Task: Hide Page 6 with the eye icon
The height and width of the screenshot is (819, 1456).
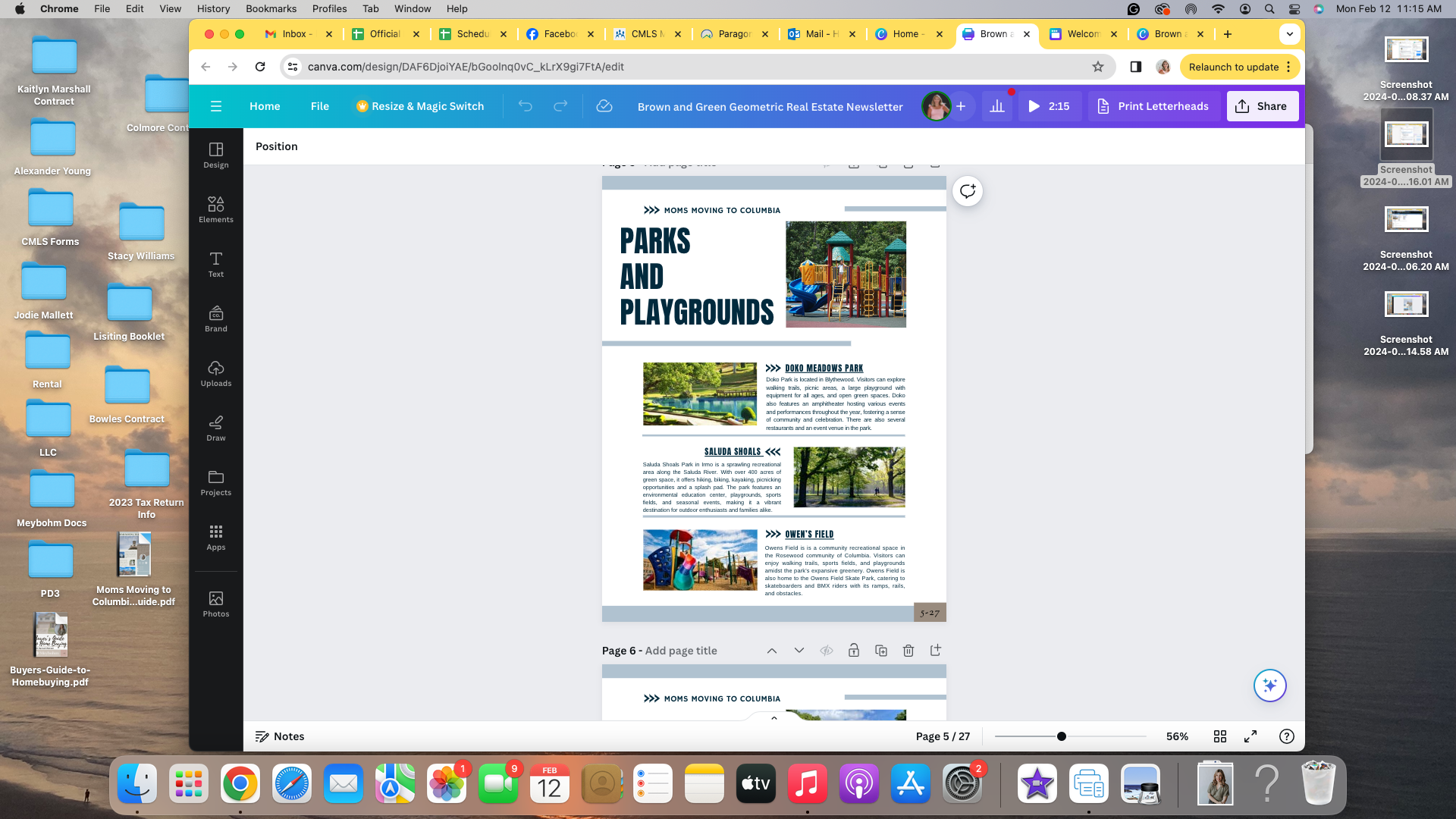Action: point(827,651)
